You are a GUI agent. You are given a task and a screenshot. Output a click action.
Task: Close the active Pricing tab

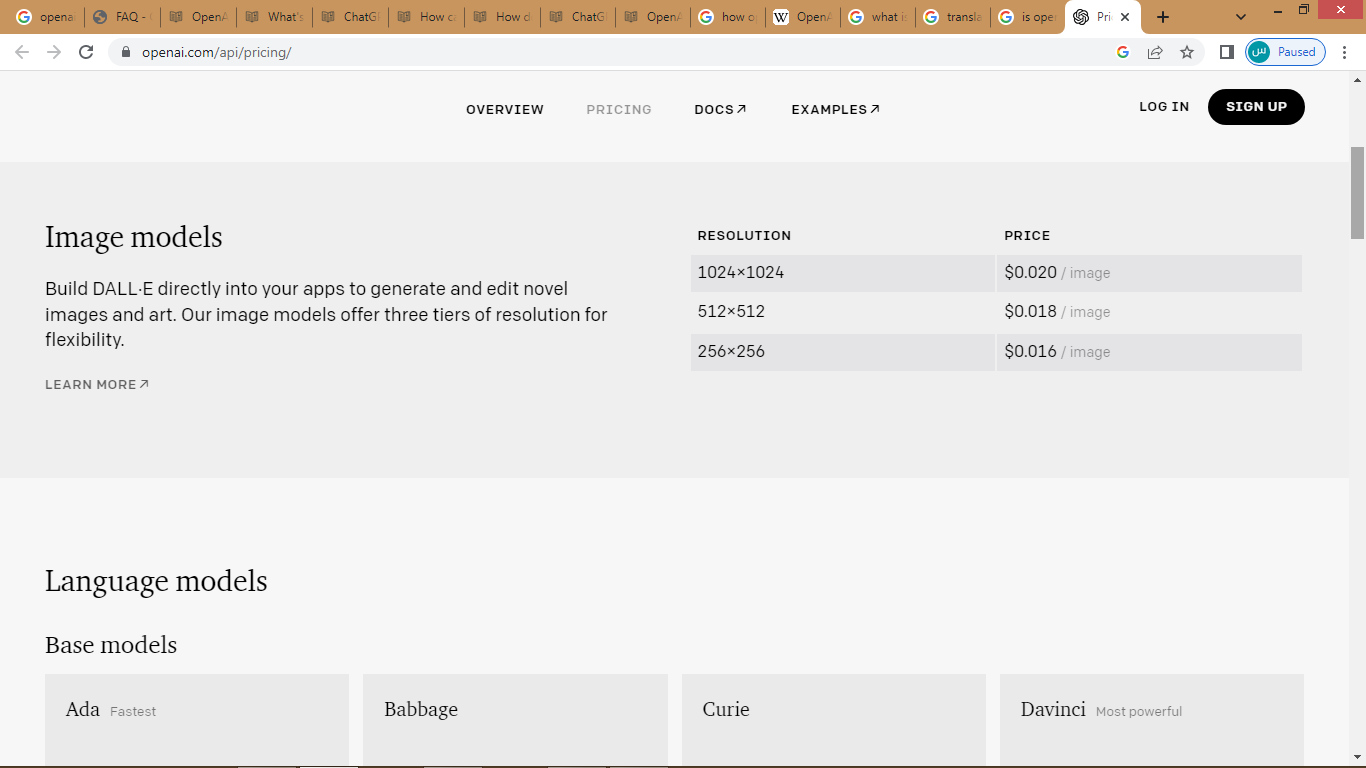click(x=1125, y=17)
